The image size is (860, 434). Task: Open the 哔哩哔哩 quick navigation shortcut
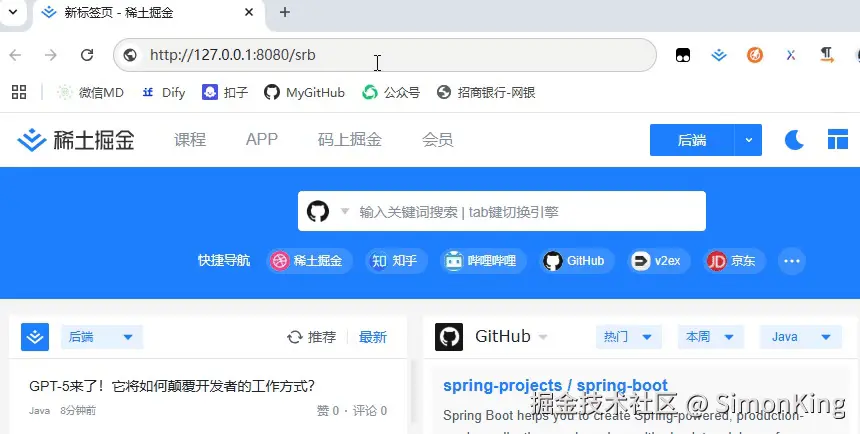tap(483, 261)
